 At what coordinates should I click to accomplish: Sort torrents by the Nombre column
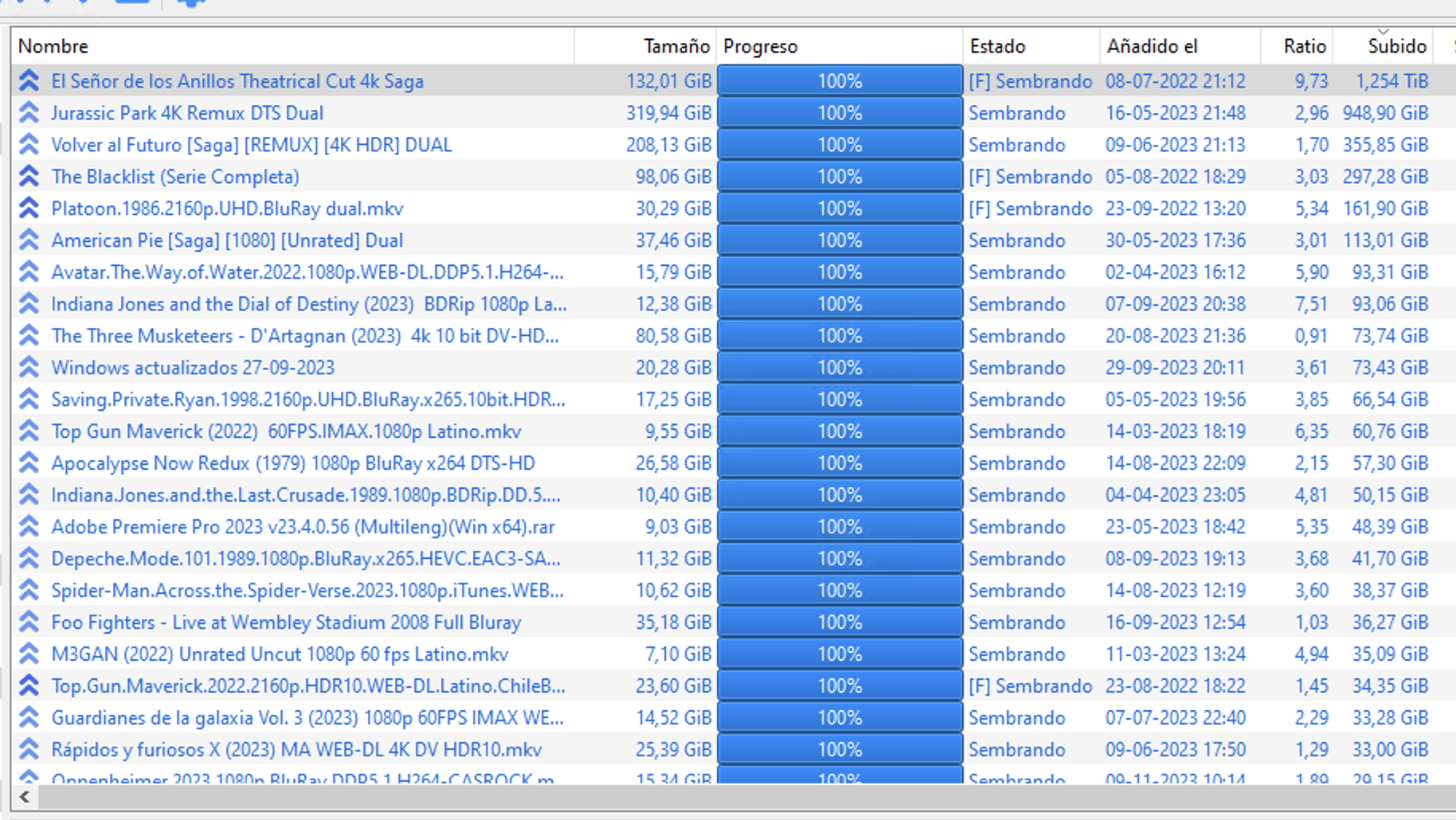292,46
